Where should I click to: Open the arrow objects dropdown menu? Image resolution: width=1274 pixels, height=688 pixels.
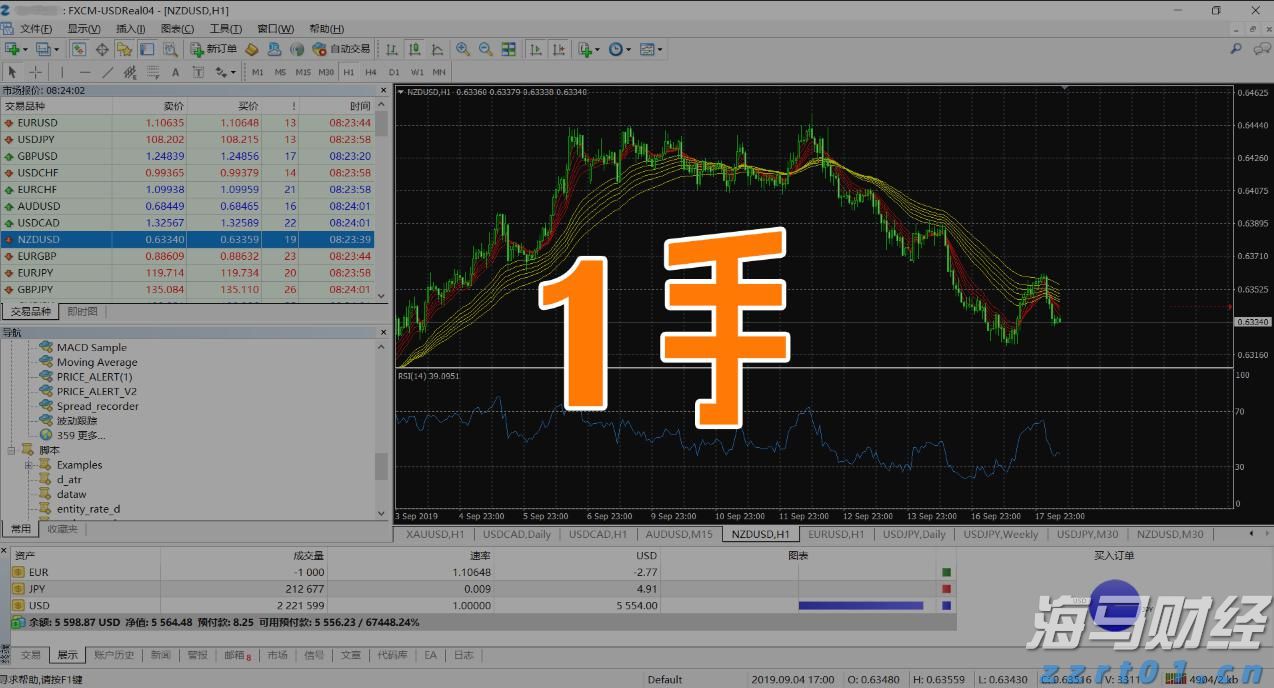pos(232,71)
